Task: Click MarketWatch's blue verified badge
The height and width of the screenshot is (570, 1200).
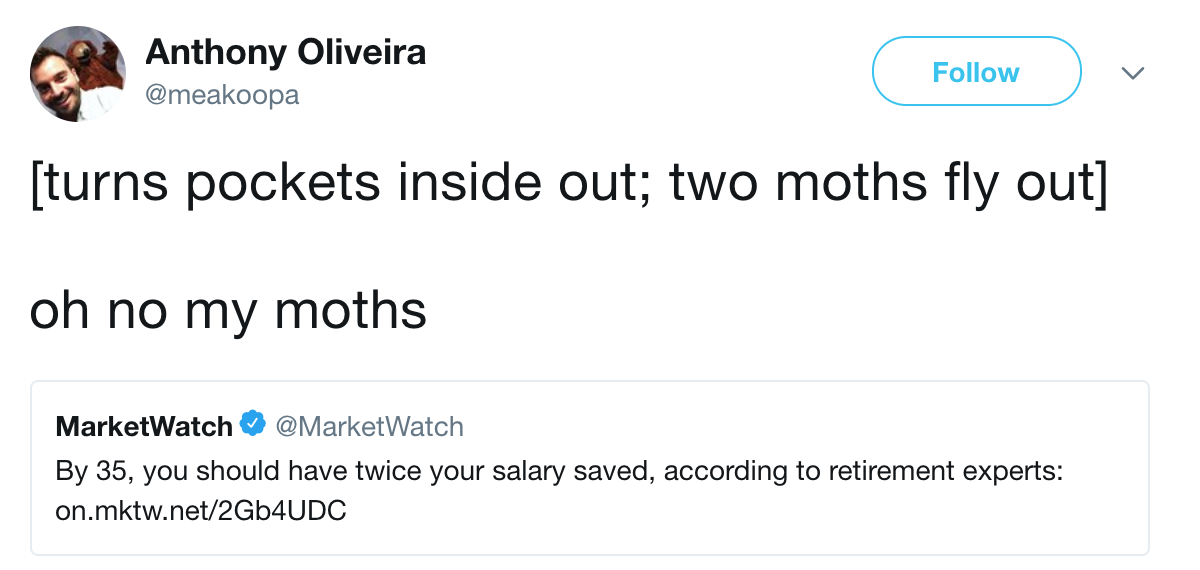Action: click(x=253, y=425)
